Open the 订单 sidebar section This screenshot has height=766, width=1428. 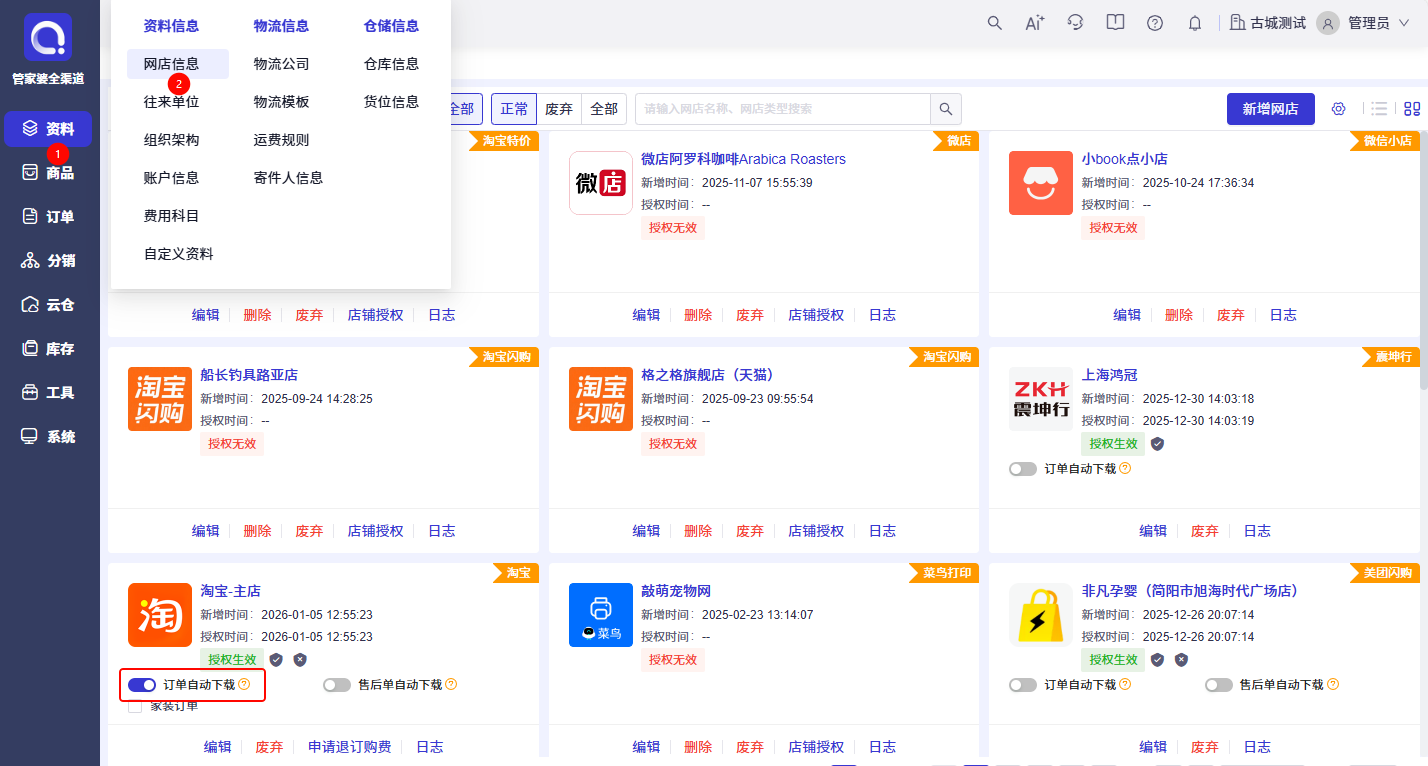(48, 217)
